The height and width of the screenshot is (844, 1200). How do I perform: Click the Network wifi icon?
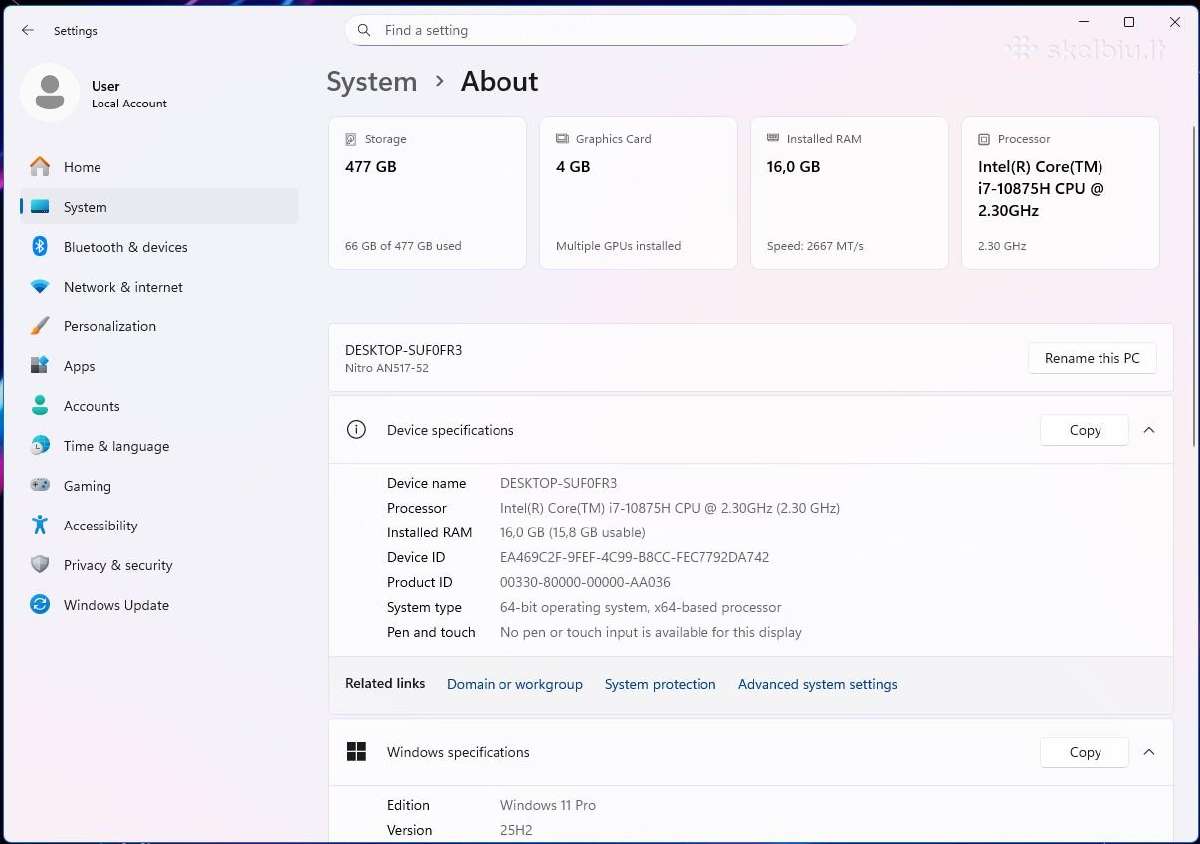40,287
